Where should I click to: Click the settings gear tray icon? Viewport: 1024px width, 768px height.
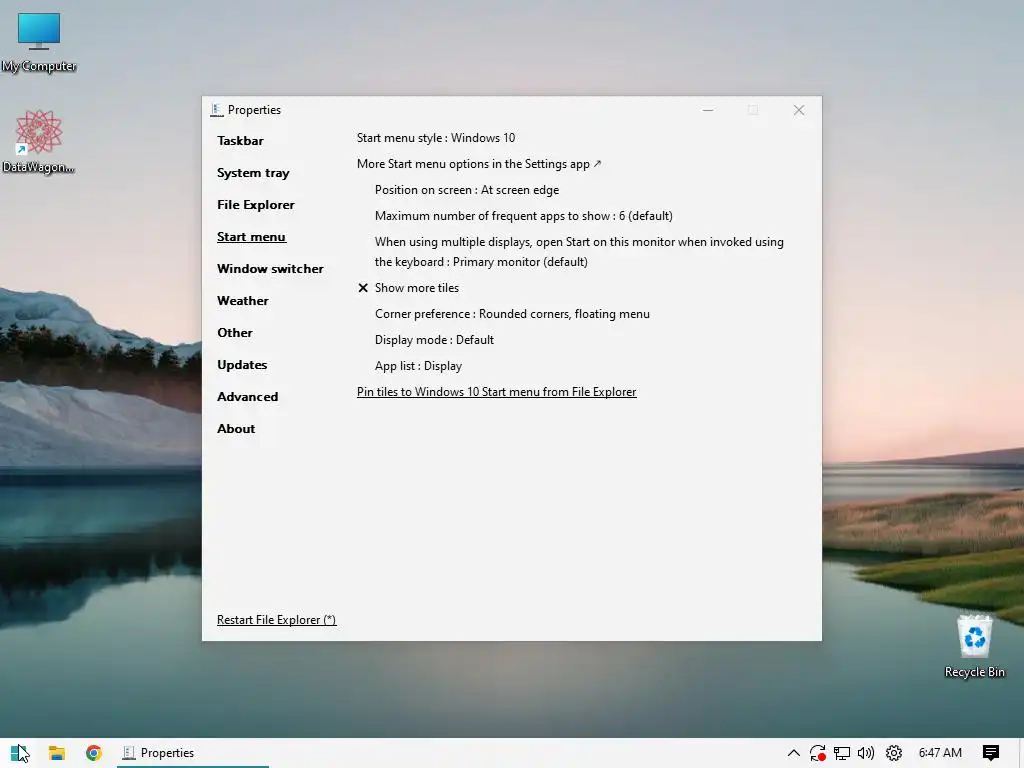(x=893, y=753)
